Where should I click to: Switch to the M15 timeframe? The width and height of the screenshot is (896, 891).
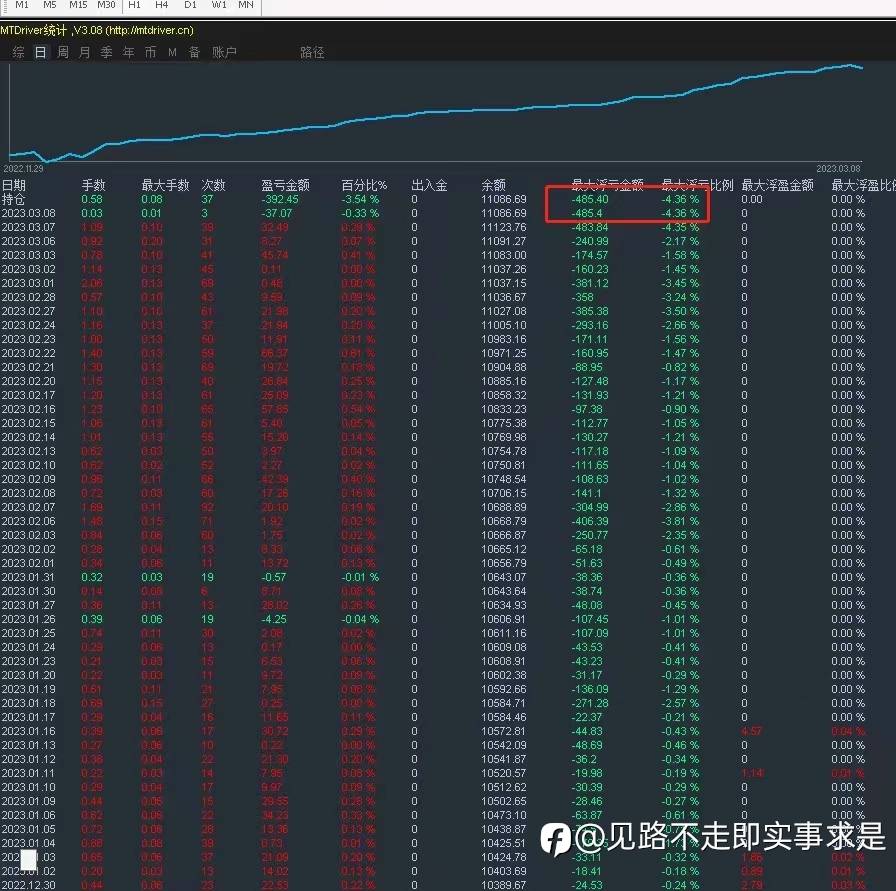78,5
